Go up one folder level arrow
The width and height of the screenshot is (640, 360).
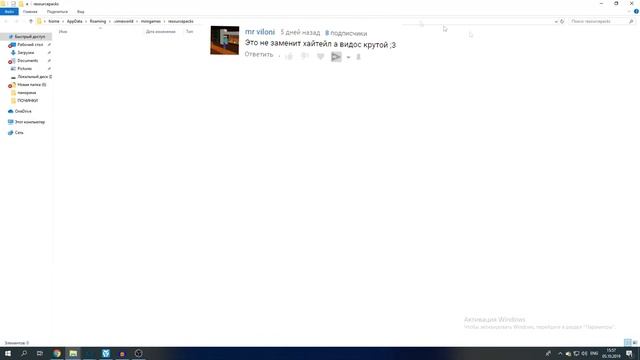click(31, 21)
